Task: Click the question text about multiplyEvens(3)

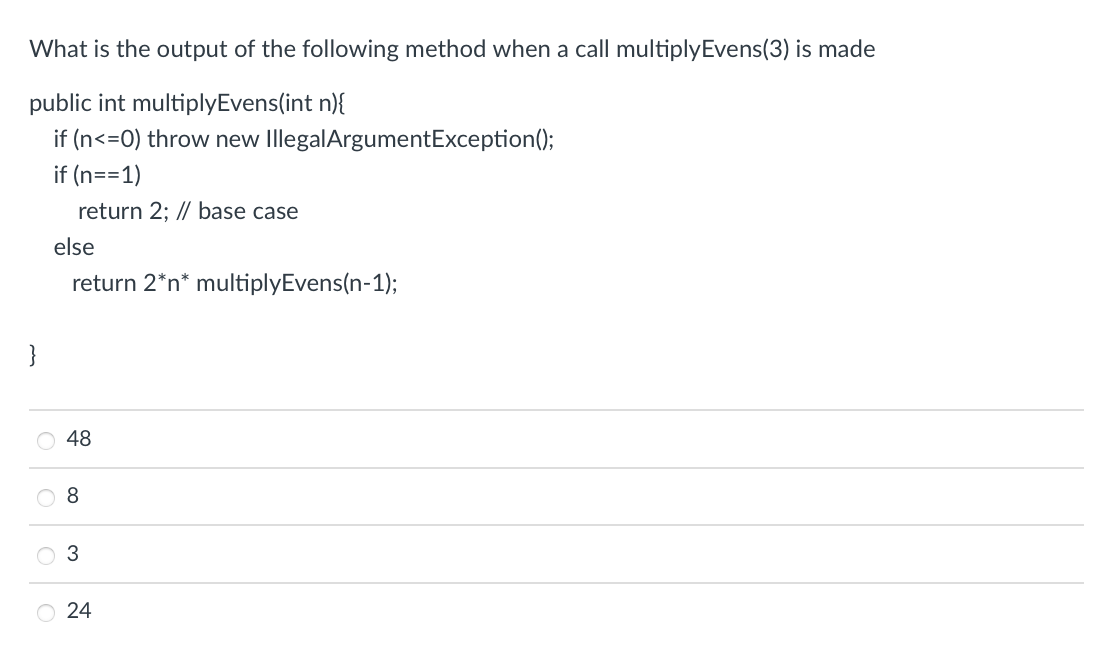Action: [451, 48]
